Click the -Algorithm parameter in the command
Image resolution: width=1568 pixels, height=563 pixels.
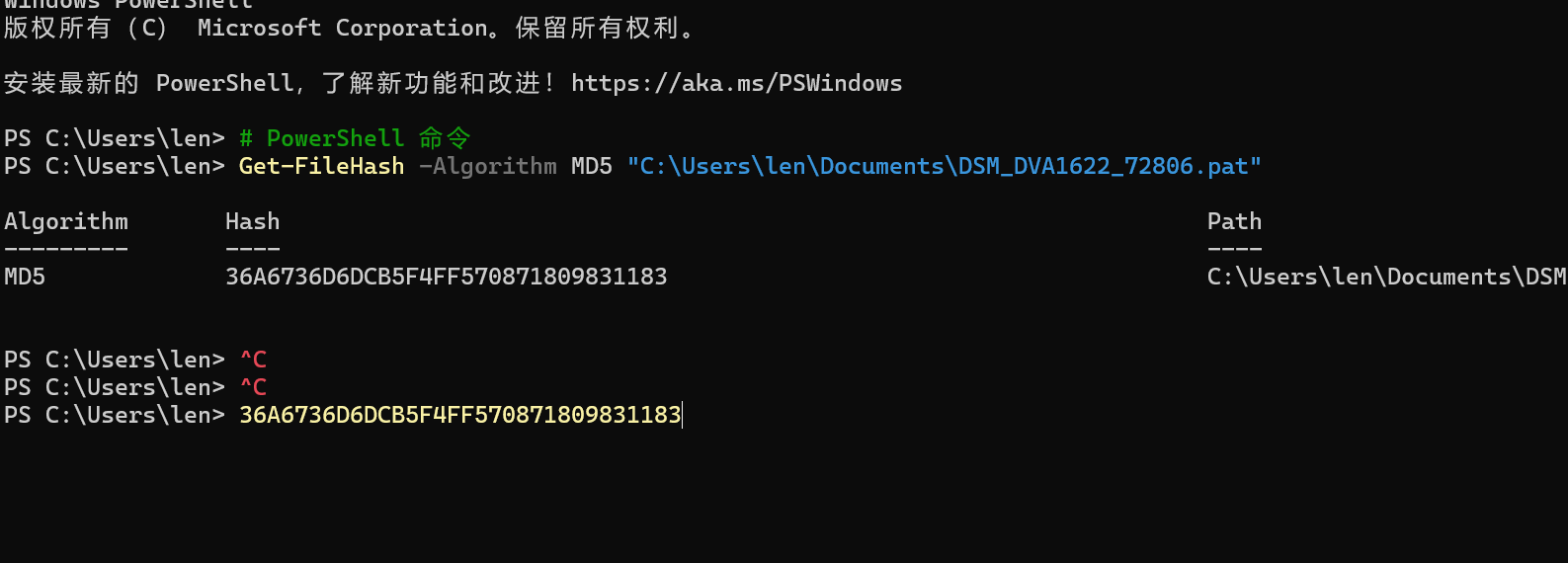(487, 166)
